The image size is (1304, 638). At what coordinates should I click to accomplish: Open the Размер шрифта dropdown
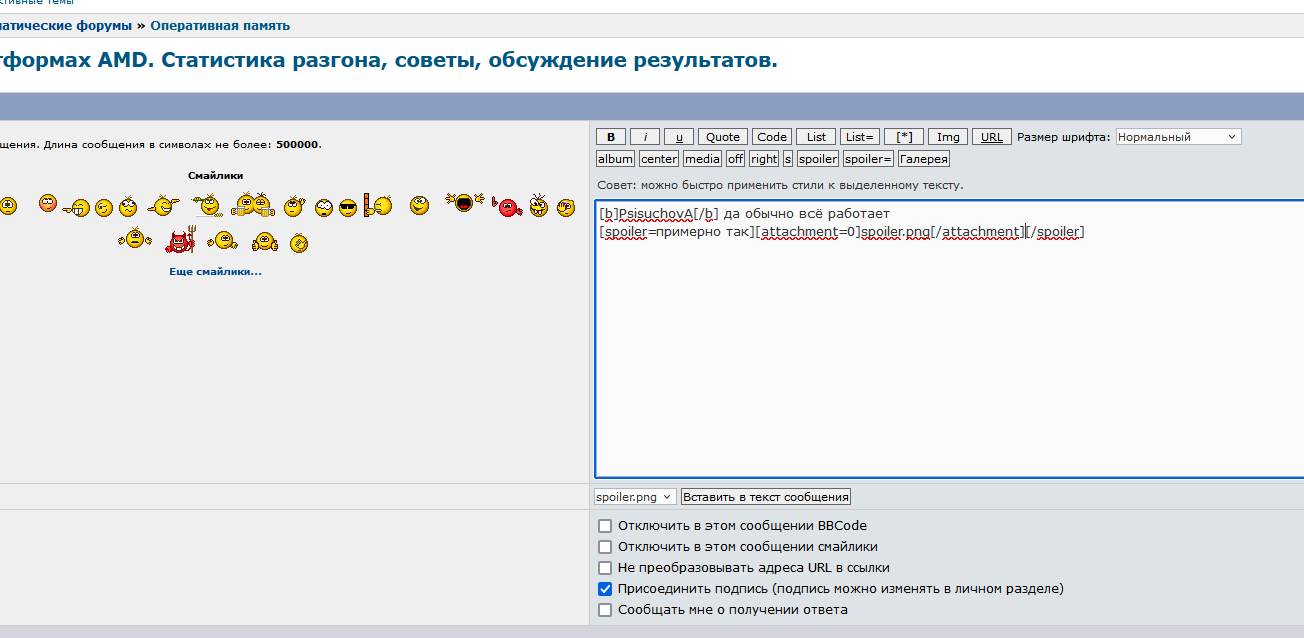point(1179,137)
